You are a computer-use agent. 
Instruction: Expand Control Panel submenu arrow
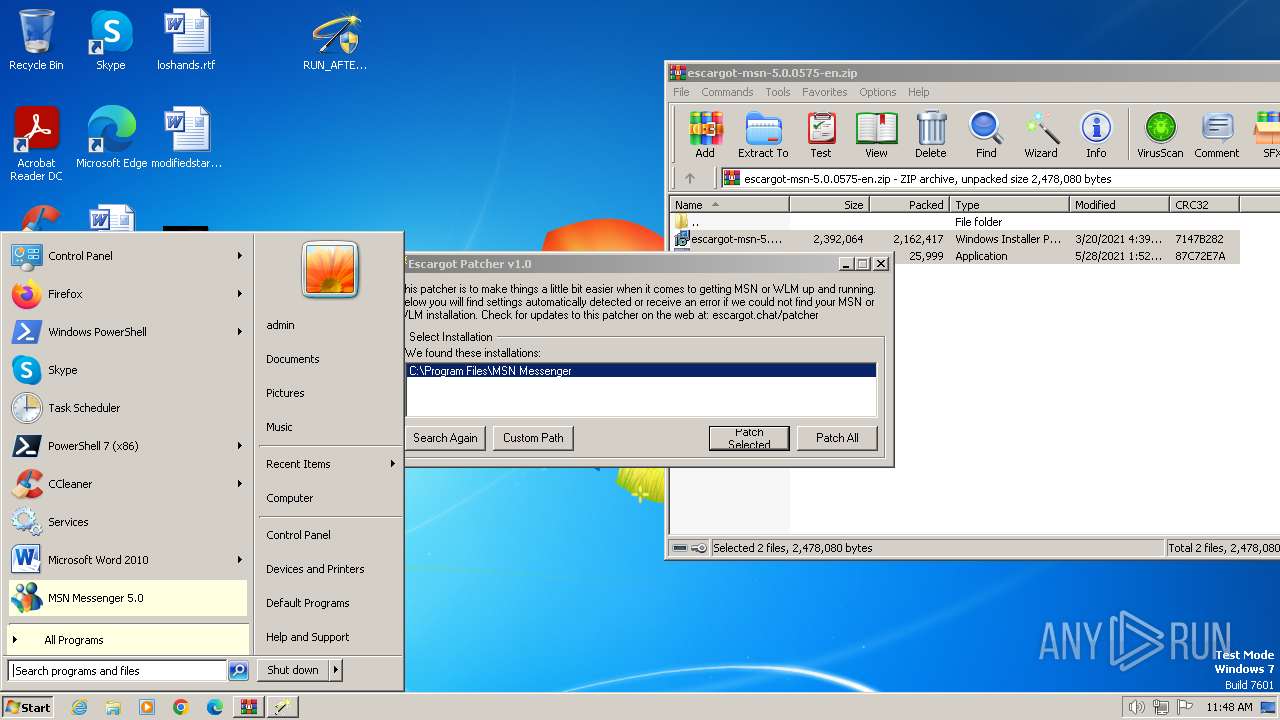(240, 256)
